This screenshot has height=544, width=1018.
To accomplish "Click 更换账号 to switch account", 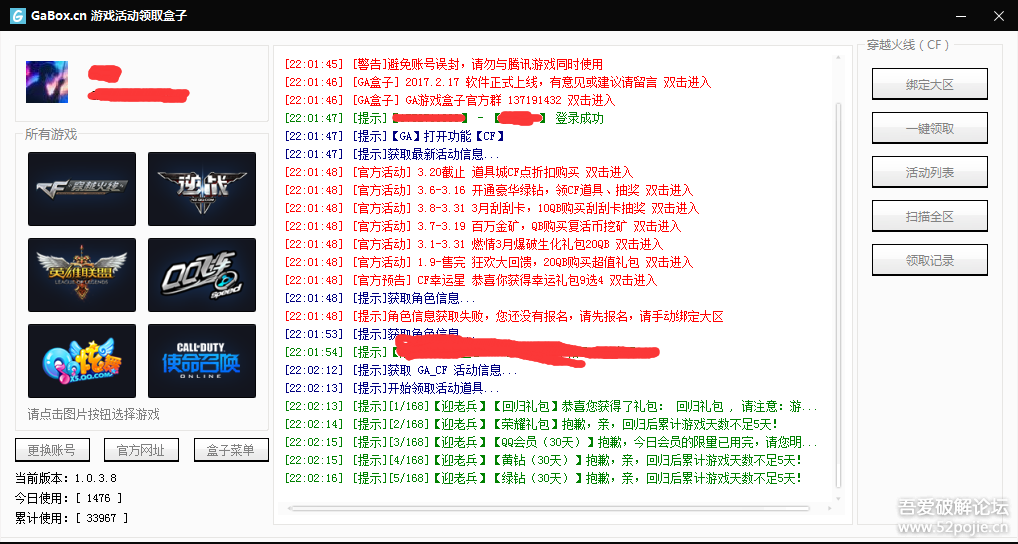I will [x=52, y=450].
